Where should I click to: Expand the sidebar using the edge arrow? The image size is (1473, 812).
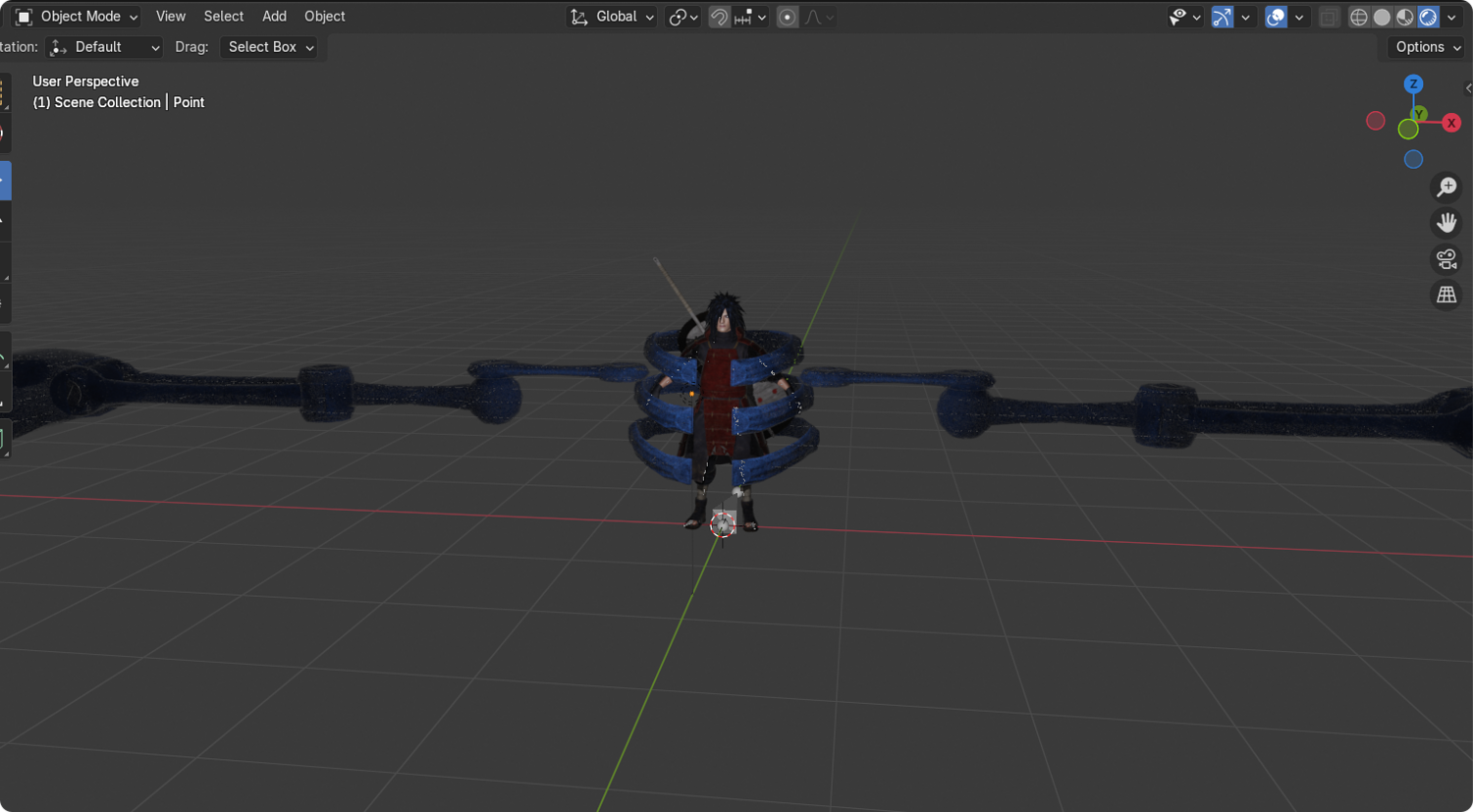point(1468,88)
